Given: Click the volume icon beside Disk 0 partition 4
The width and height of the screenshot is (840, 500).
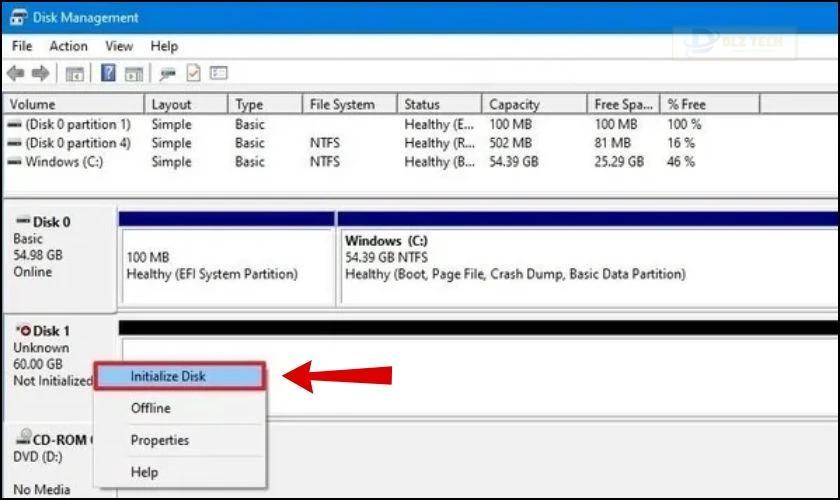Looking at the screenshot, I should click(x=15, y=143).
